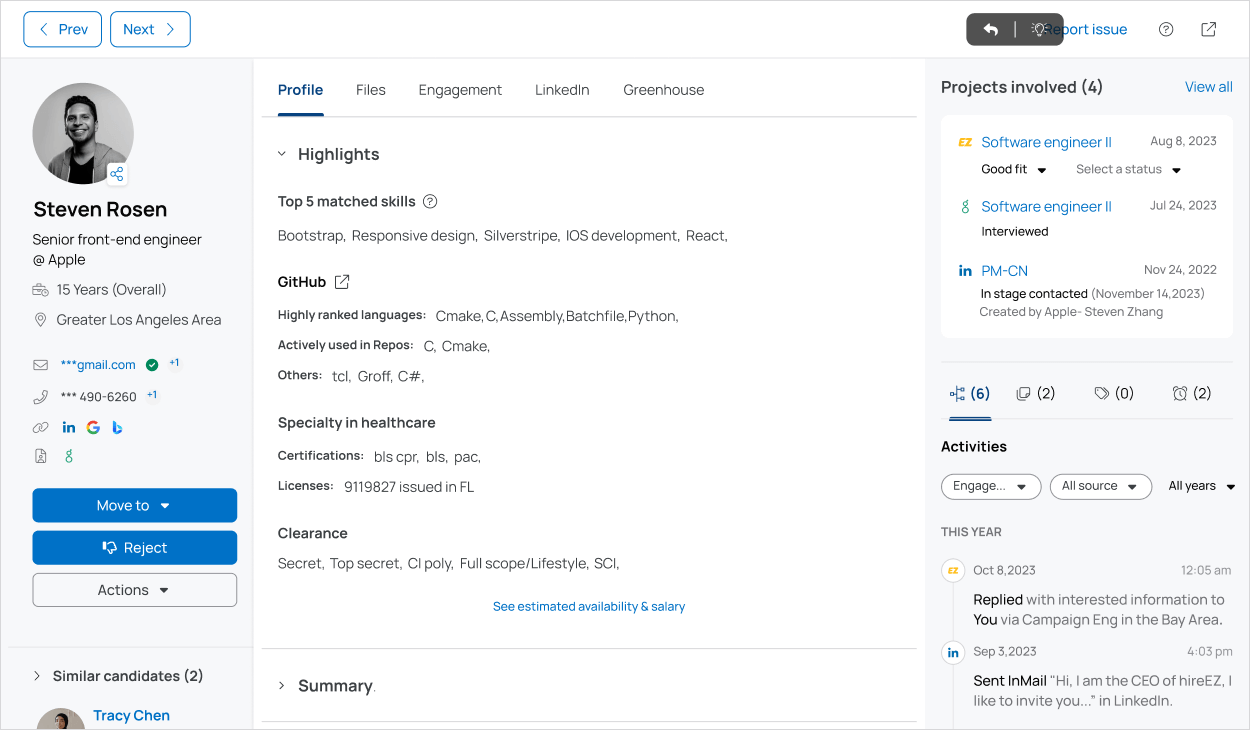Viewport: 1250px width, 730px height.
Task: Click the share icon on profile photo
Action: [x=117, y=175]
